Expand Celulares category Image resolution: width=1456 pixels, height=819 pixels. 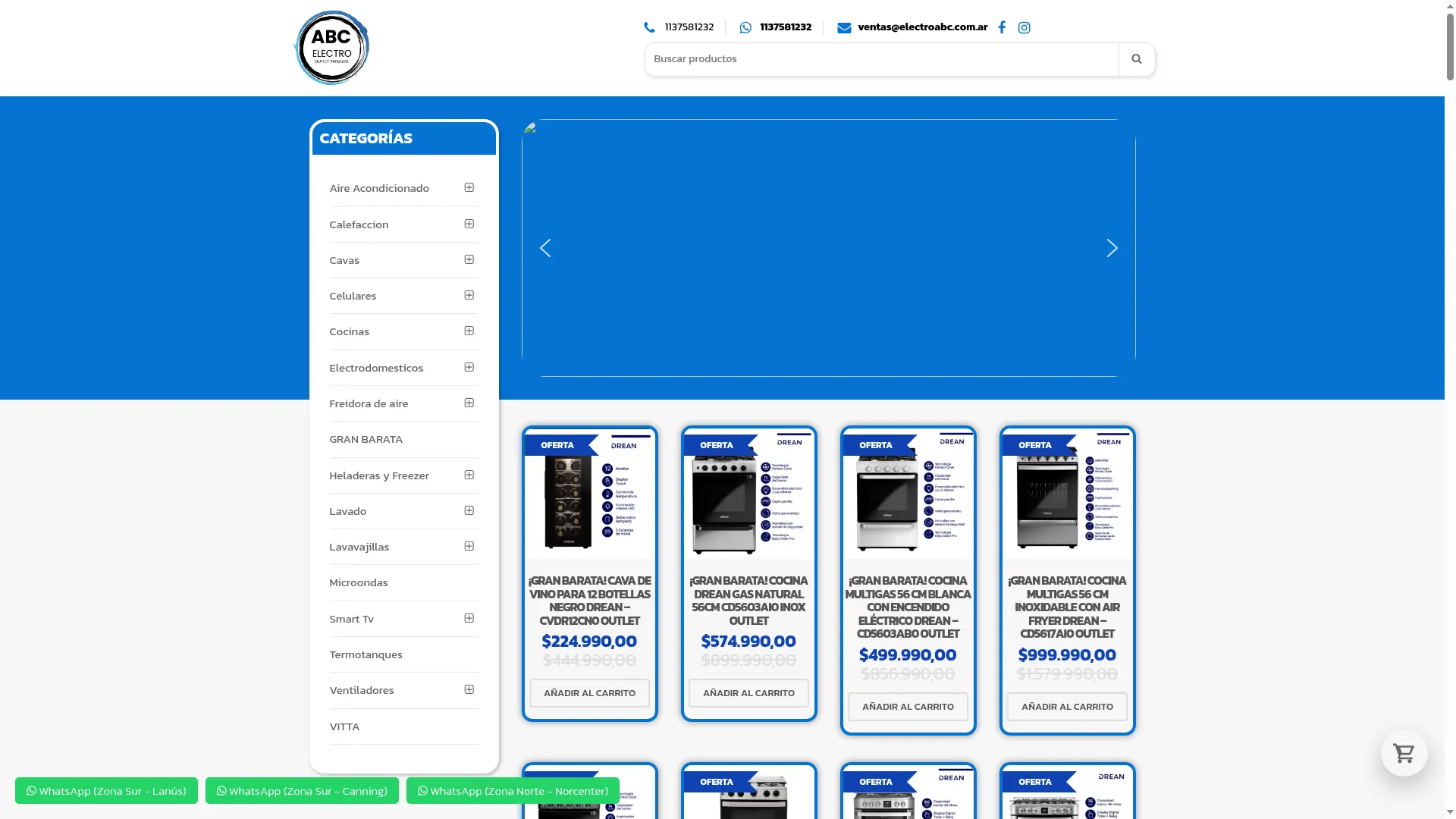469,295
